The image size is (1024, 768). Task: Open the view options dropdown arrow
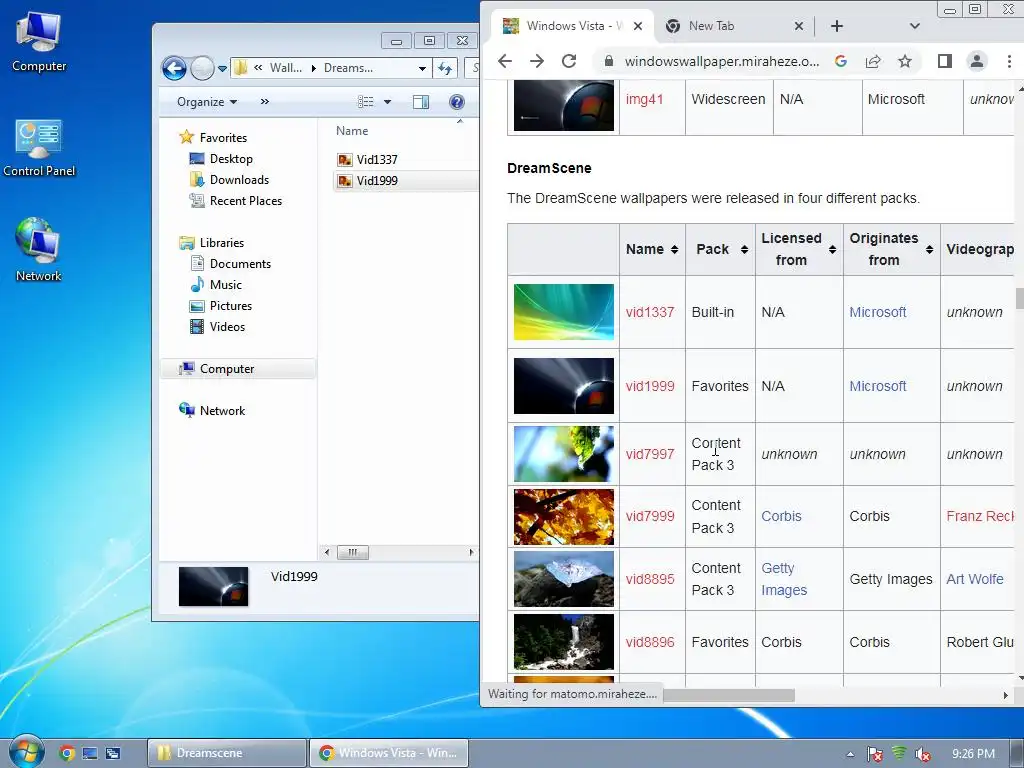[x=387, y=102]
